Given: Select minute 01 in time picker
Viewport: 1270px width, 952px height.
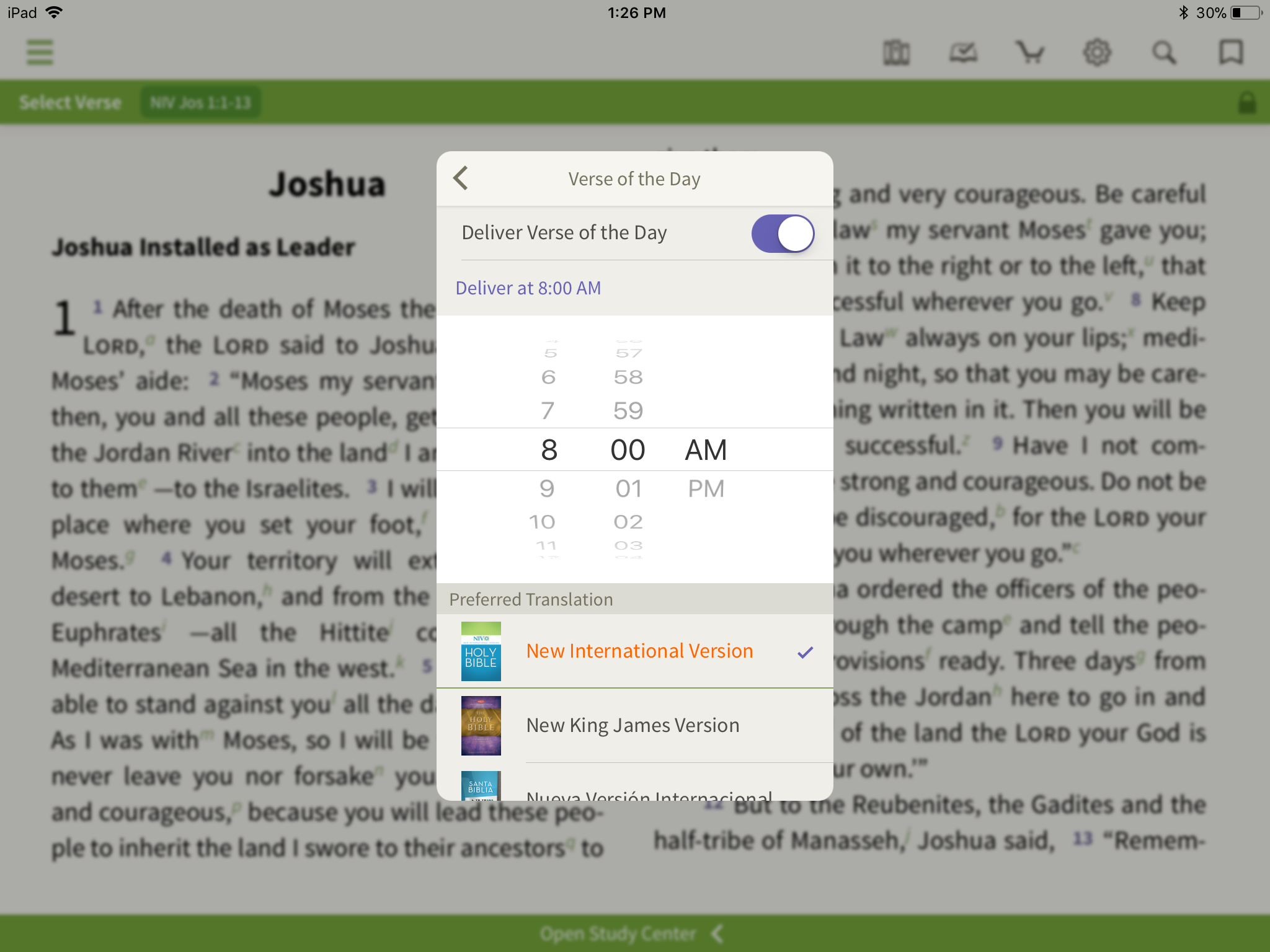Looking at the screenshot, I should pyautogui.click(x=628, y=489).
